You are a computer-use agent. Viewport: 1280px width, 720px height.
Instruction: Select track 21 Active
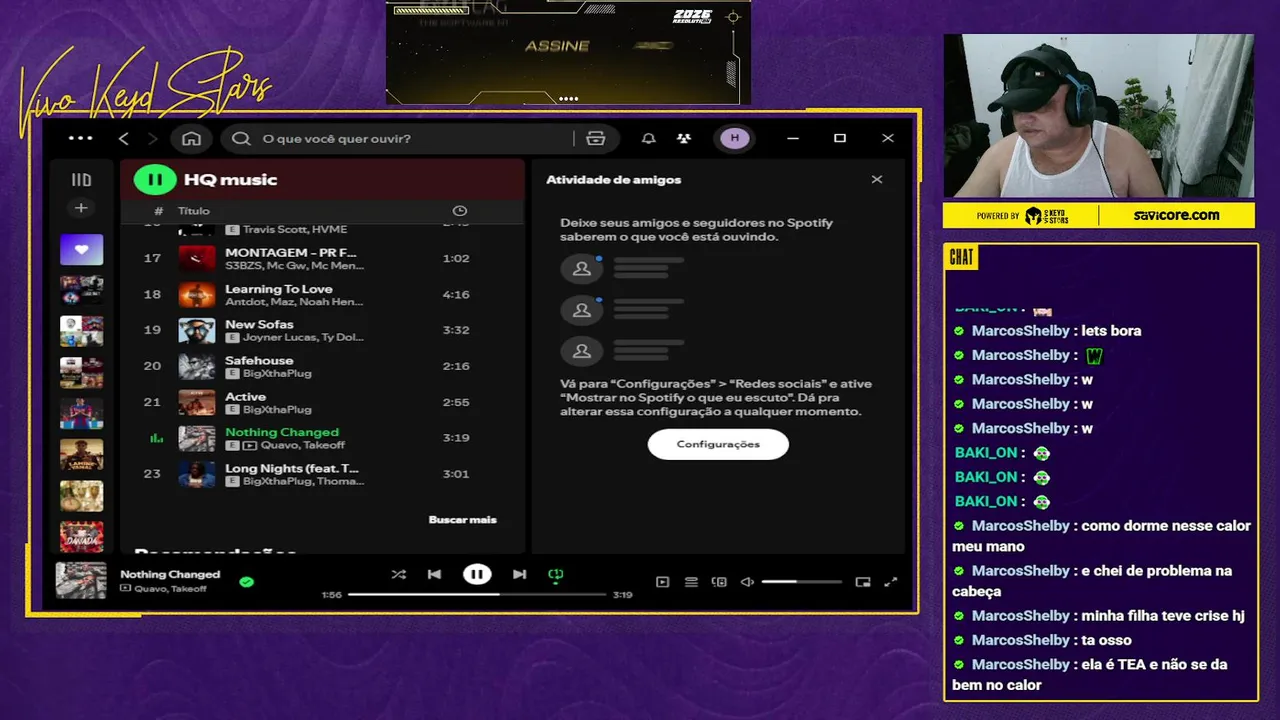click(322, 402)
